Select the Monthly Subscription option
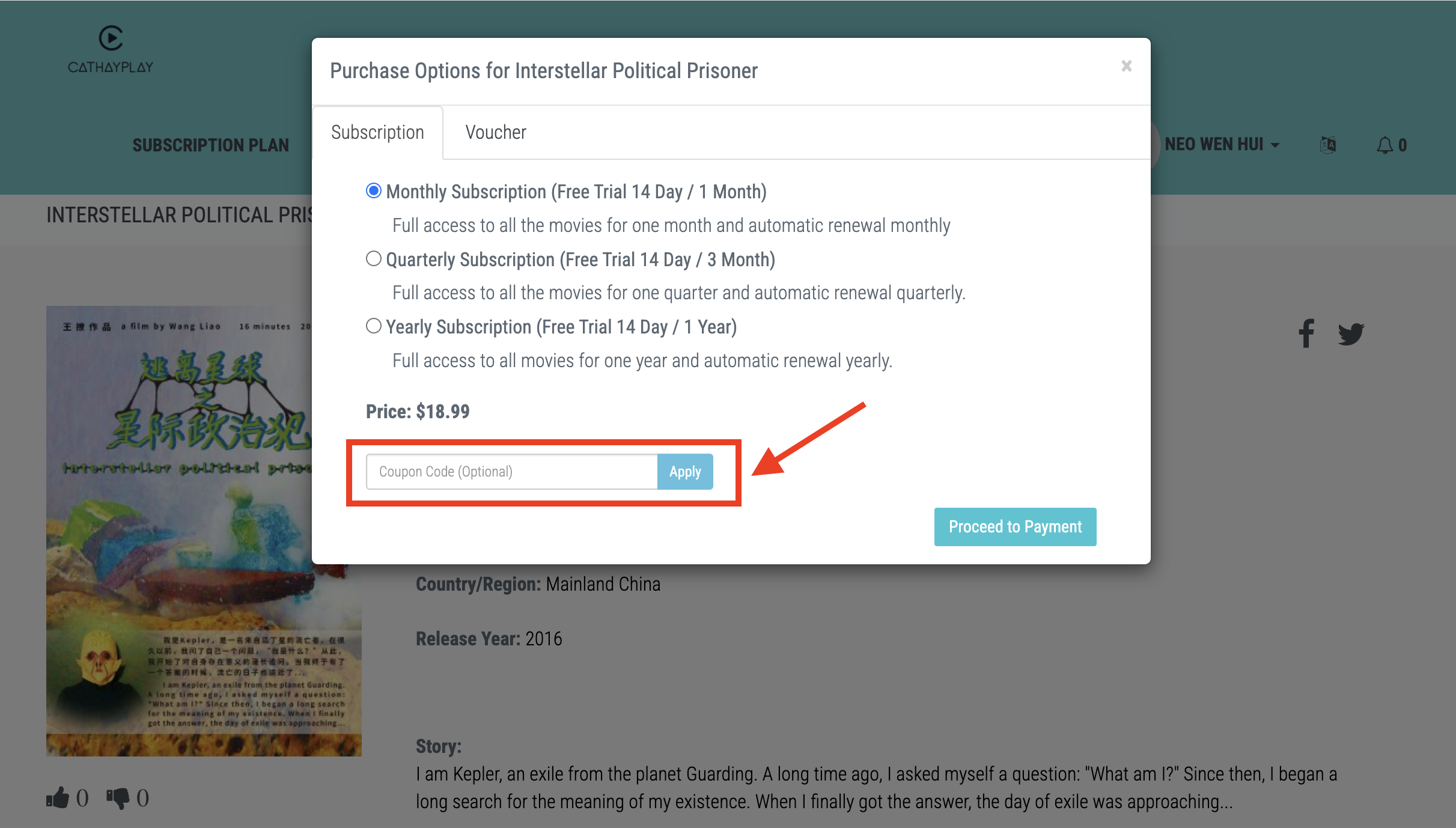 point(373,190)
